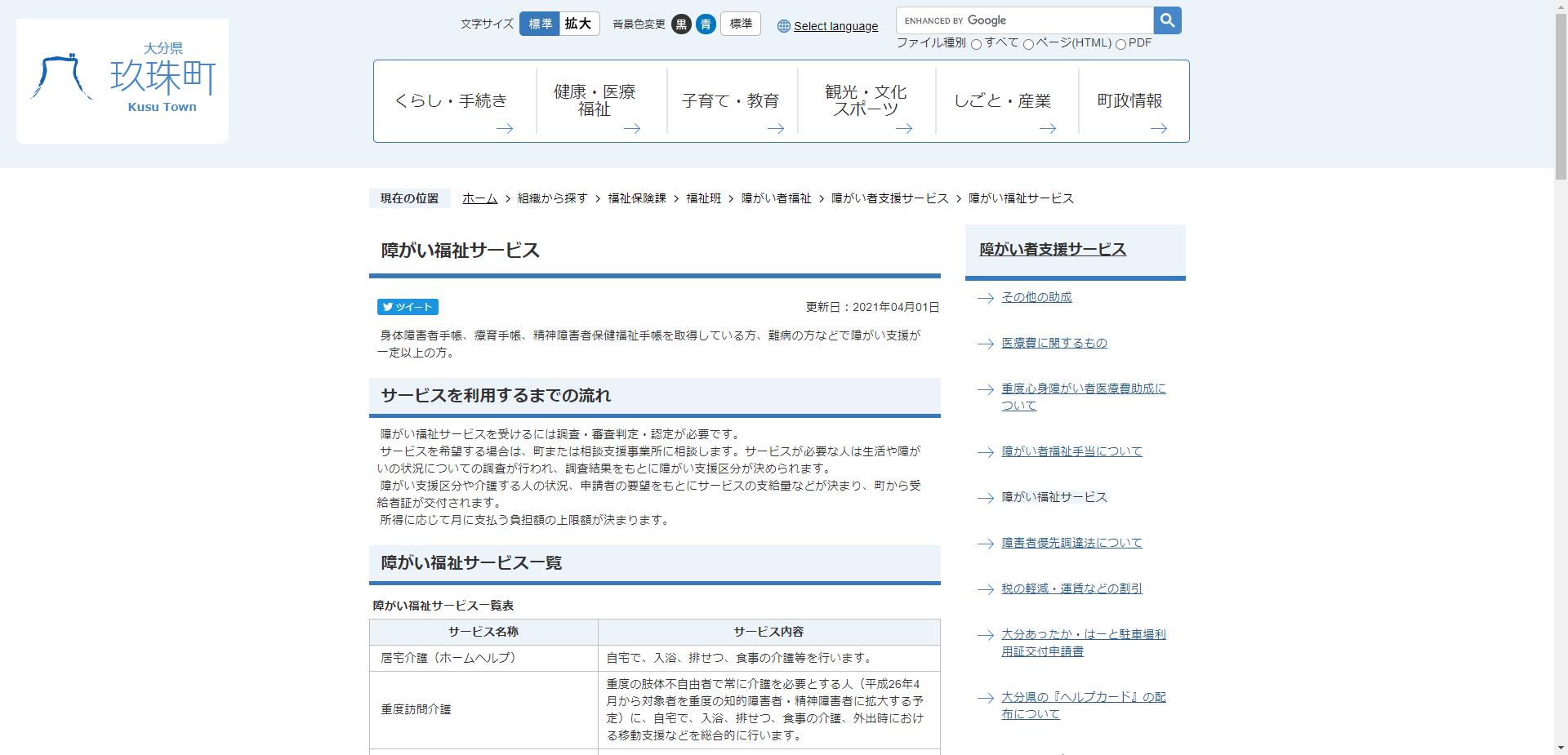Open the 子育て・教育 menu
This screenshot has height=755, width=1568.
click(731, 100)
